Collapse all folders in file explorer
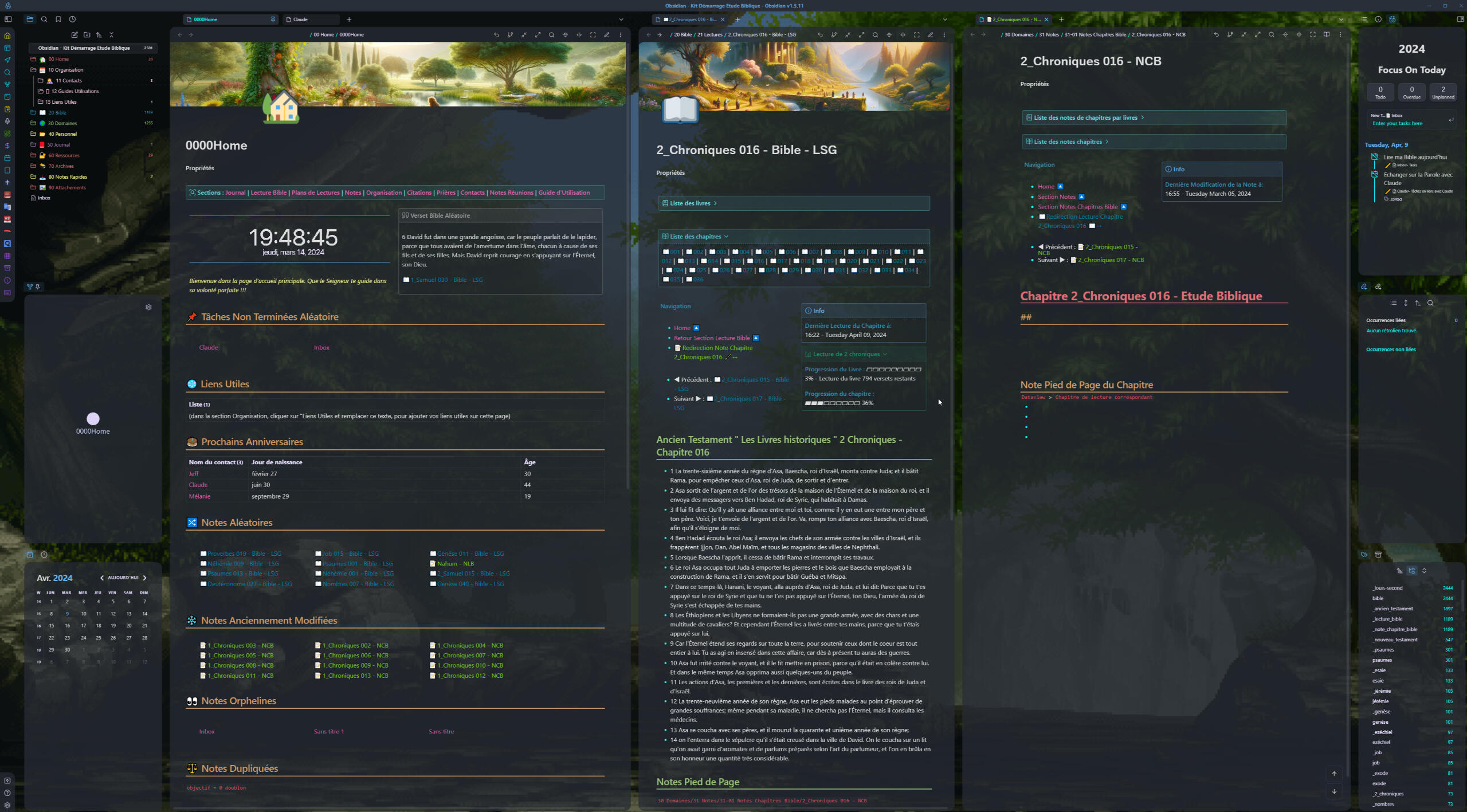Viewport: 1467px width, 812px height. (112, 34)
